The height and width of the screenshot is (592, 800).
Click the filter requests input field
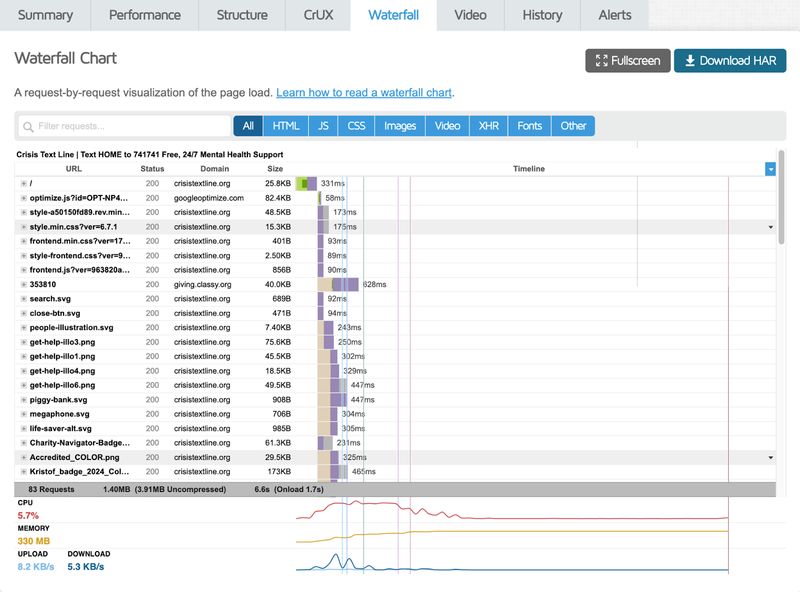pos(120,127)
